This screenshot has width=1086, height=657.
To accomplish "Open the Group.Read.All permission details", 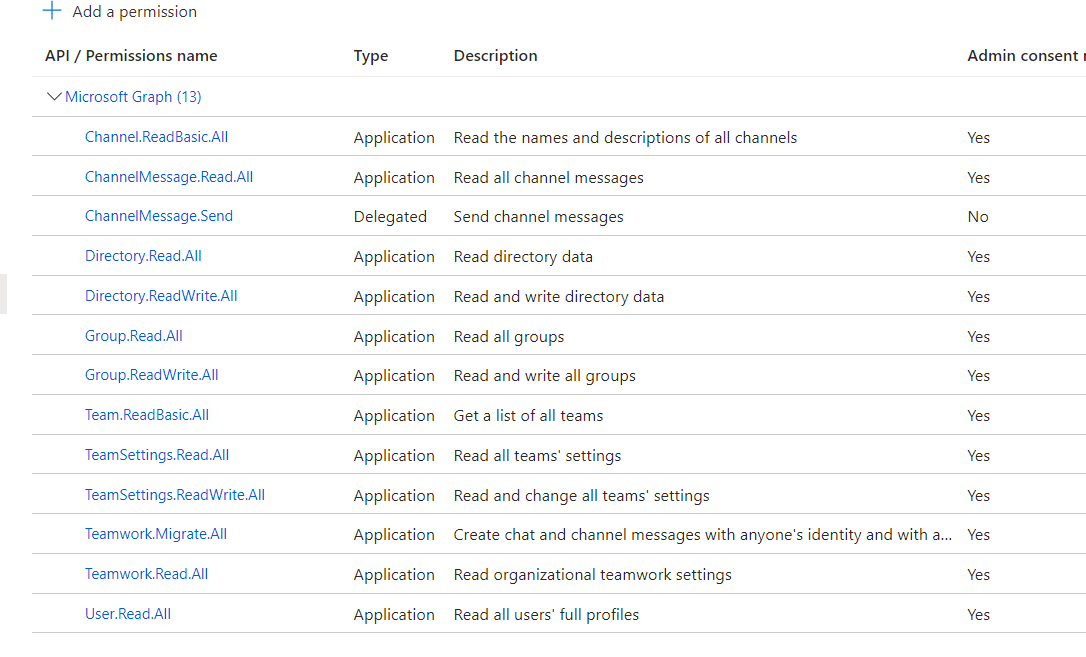I will tap(133, 335).
